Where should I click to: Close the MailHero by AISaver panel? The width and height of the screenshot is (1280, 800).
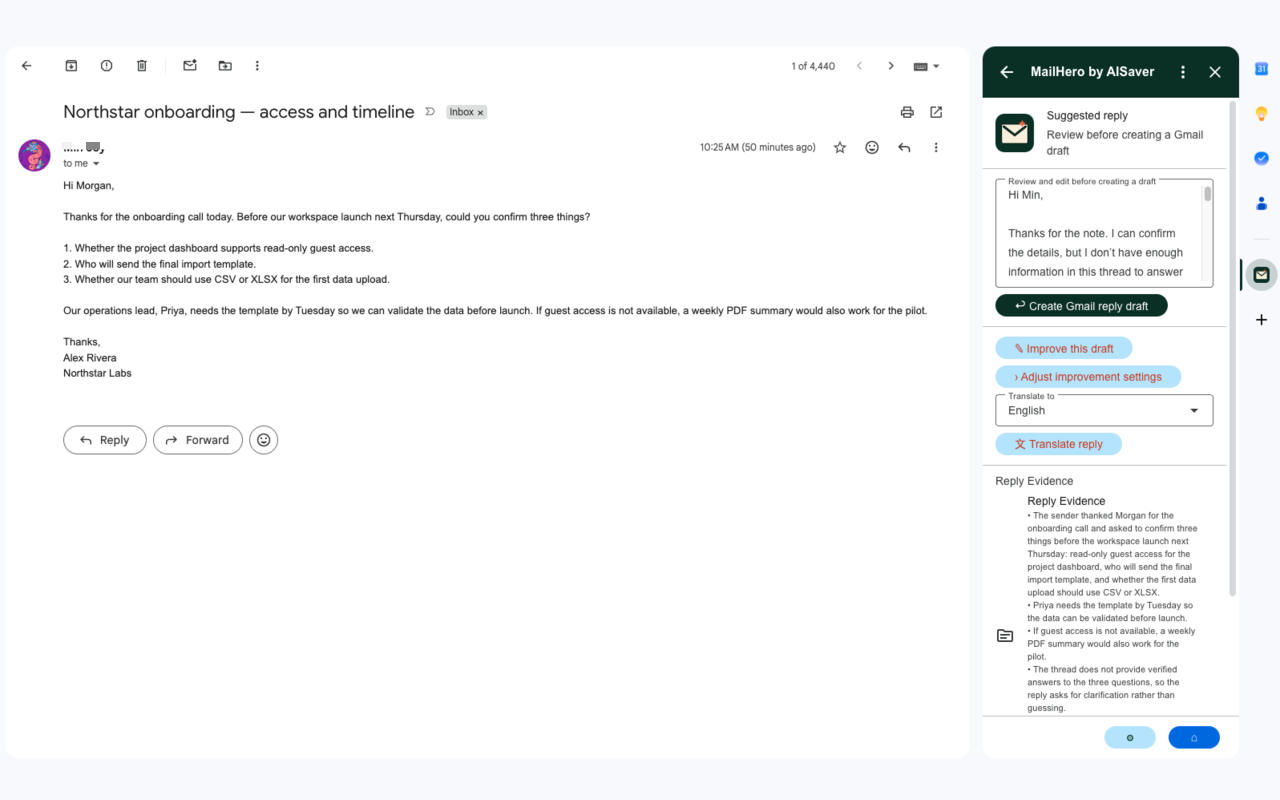(x=1215, y=72)
